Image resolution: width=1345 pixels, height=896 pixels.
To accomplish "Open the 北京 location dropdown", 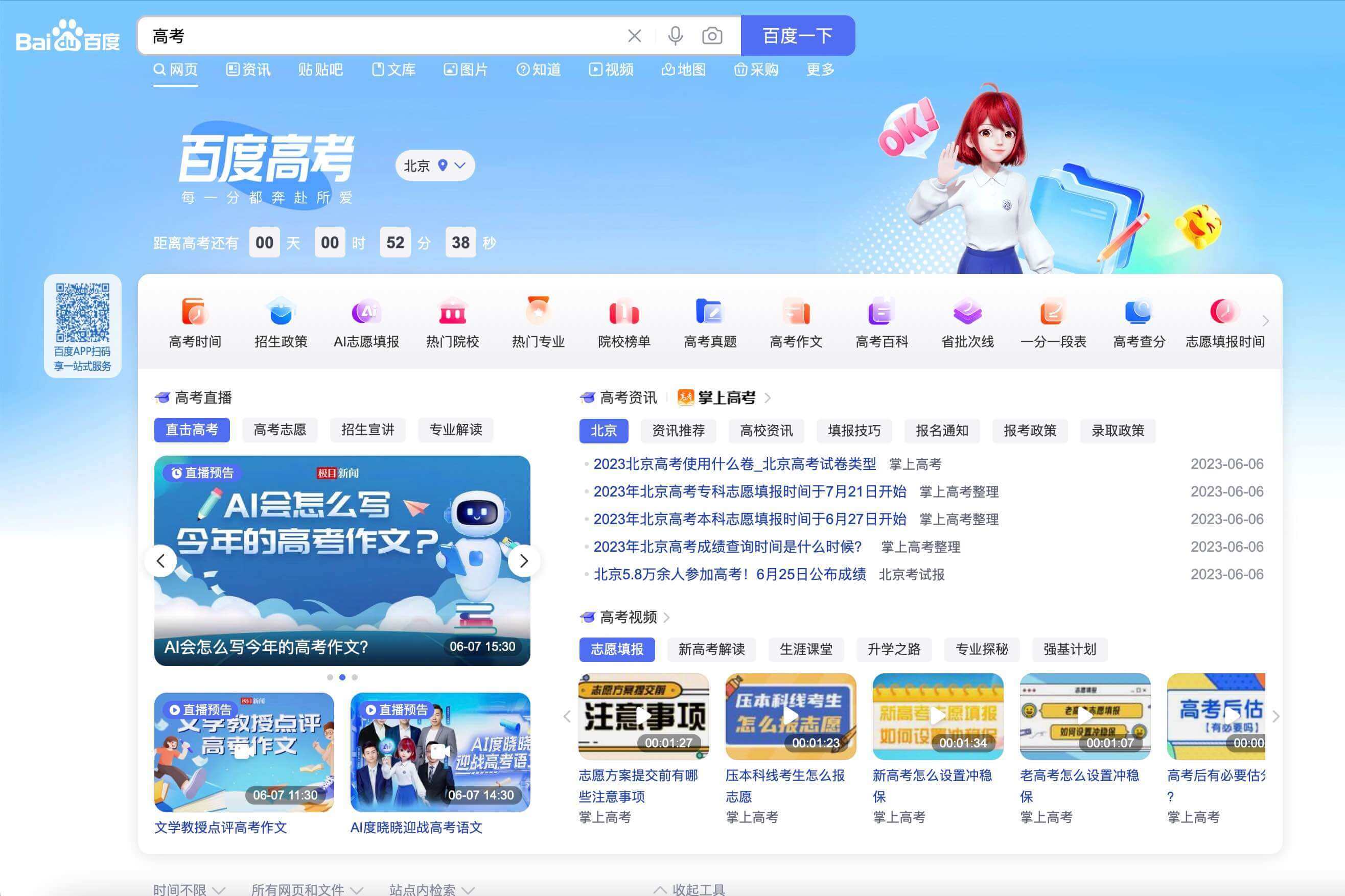I will [x=435, y=166].
